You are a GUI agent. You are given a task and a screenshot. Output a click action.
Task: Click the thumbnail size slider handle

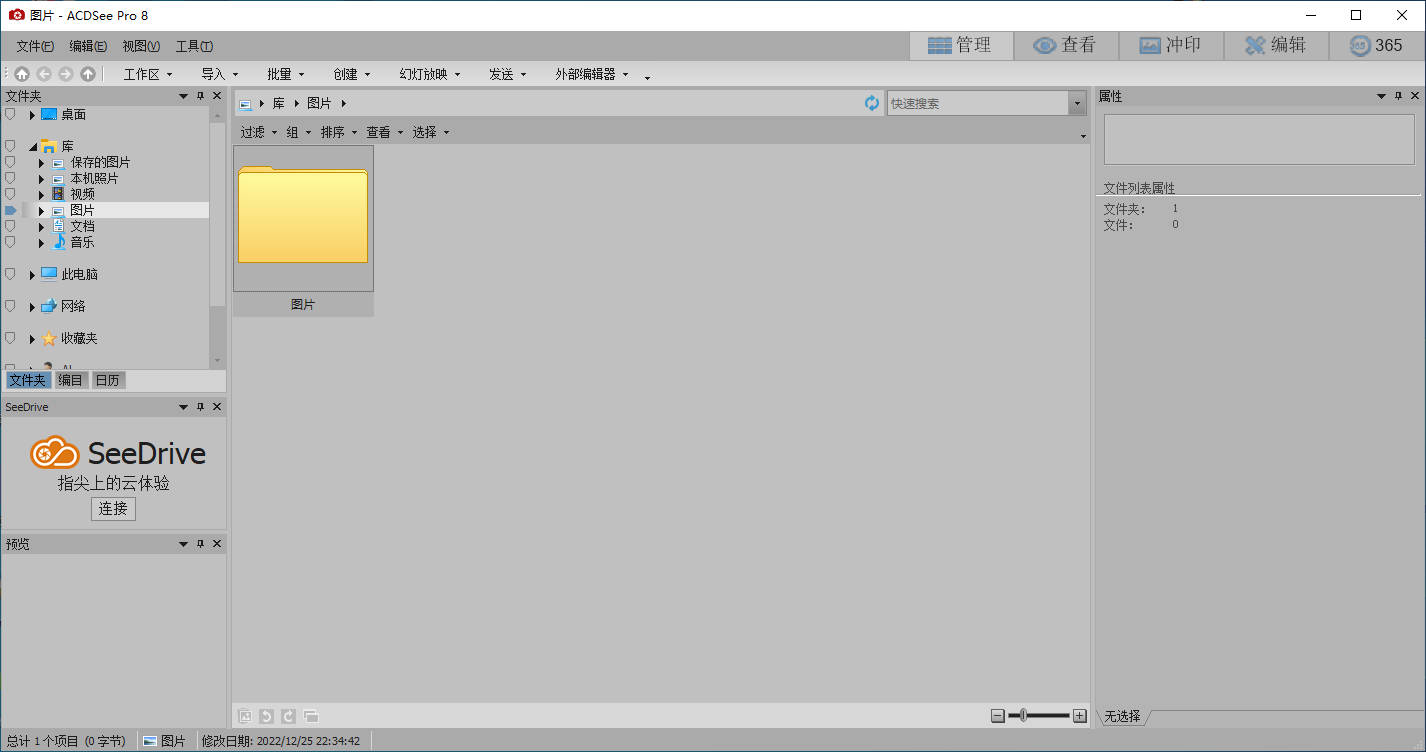coord(1024,716)
